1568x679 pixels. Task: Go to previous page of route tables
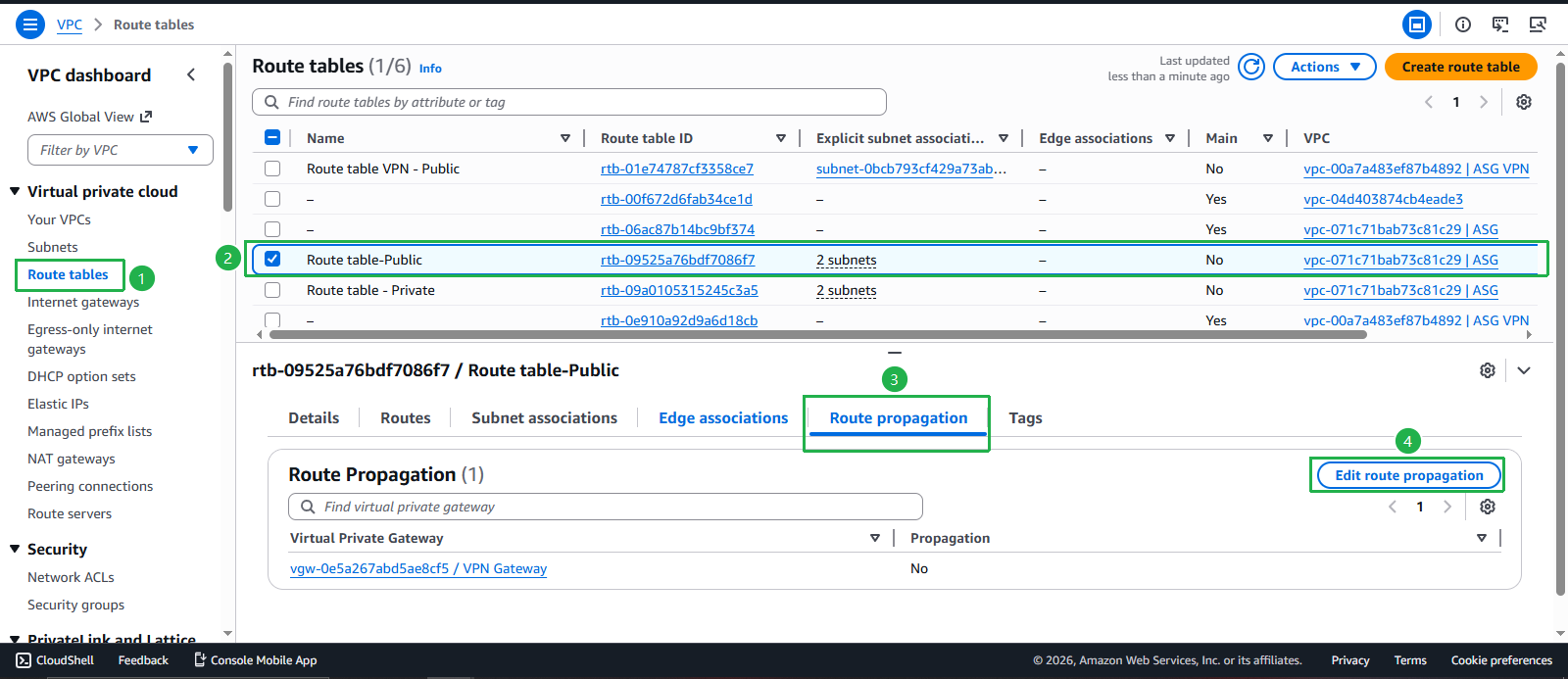coord(1429,102)
